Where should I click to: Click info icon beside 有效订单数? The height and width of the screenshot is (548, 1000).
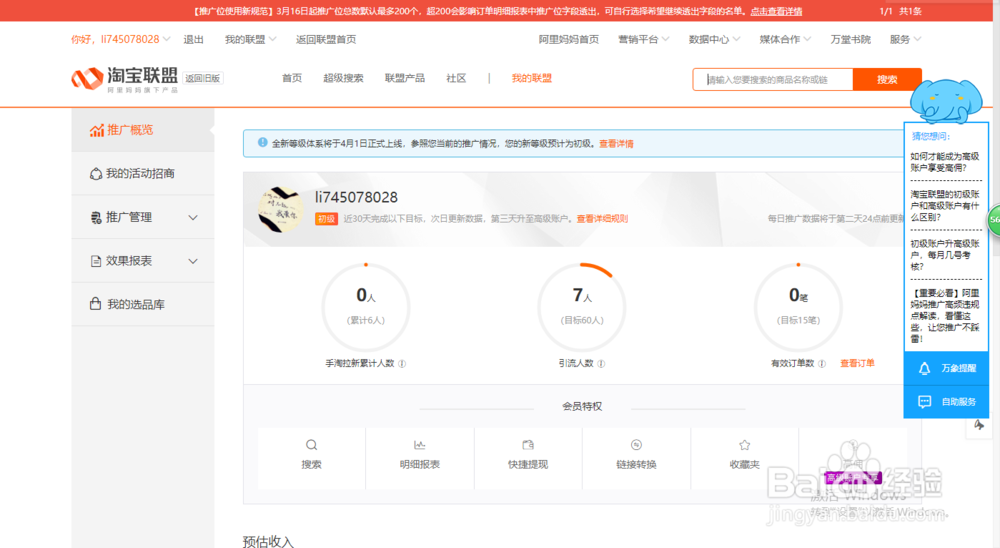tap(822, 364)
